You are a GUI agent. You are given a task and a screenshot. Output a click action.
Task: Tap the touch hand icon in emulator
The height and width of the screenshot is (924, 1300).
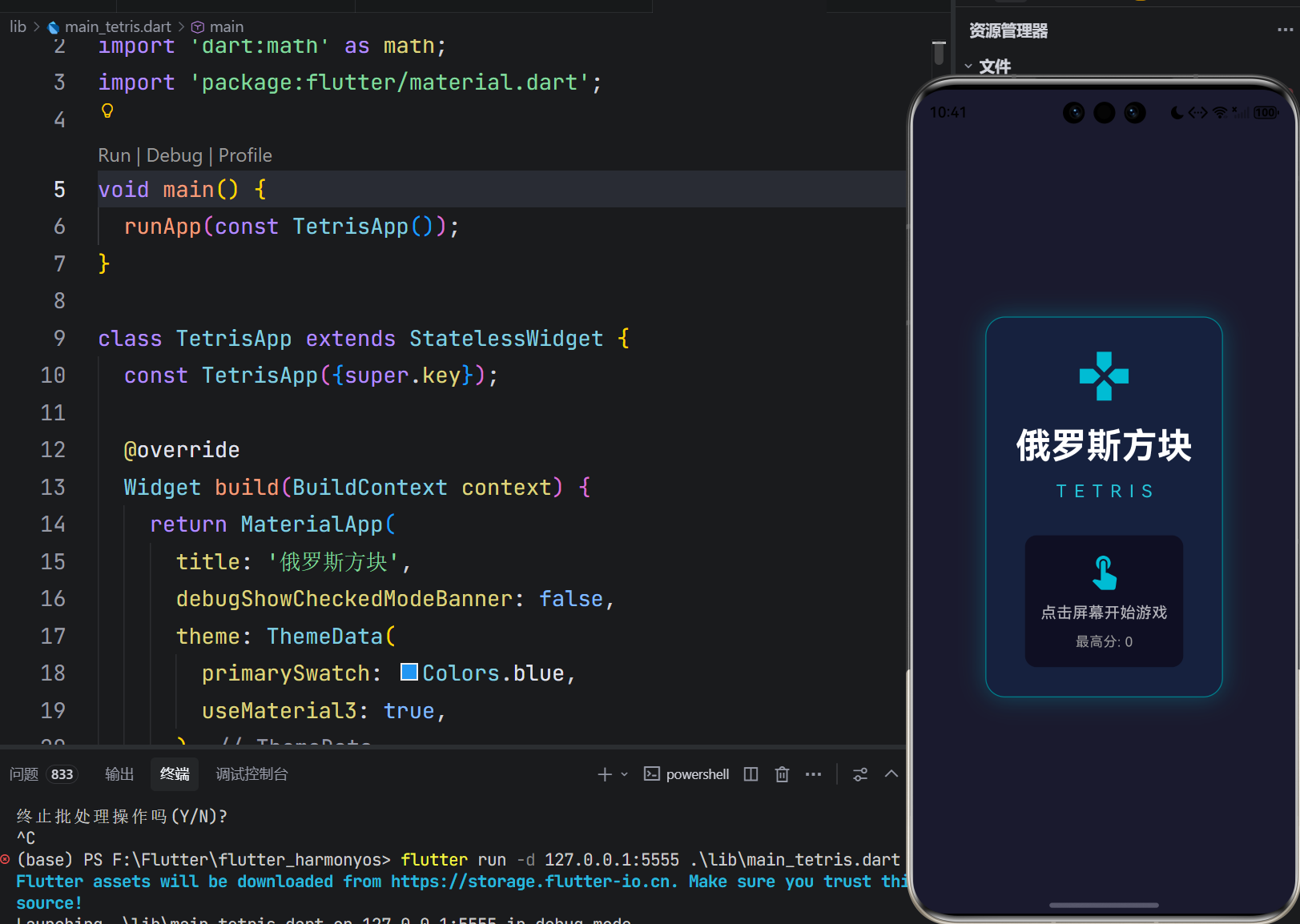(x=1104, y=572)
